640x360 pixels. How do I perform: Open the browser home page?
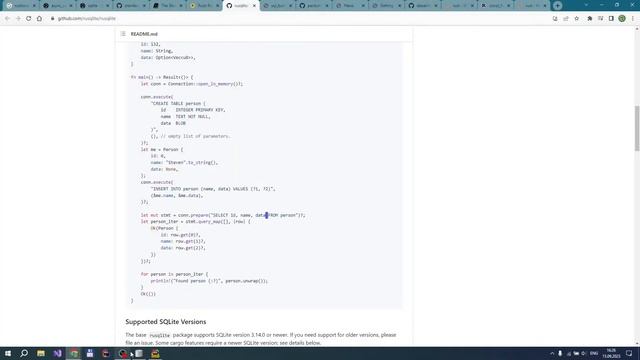pyautogui.click(x=39, y=18)
